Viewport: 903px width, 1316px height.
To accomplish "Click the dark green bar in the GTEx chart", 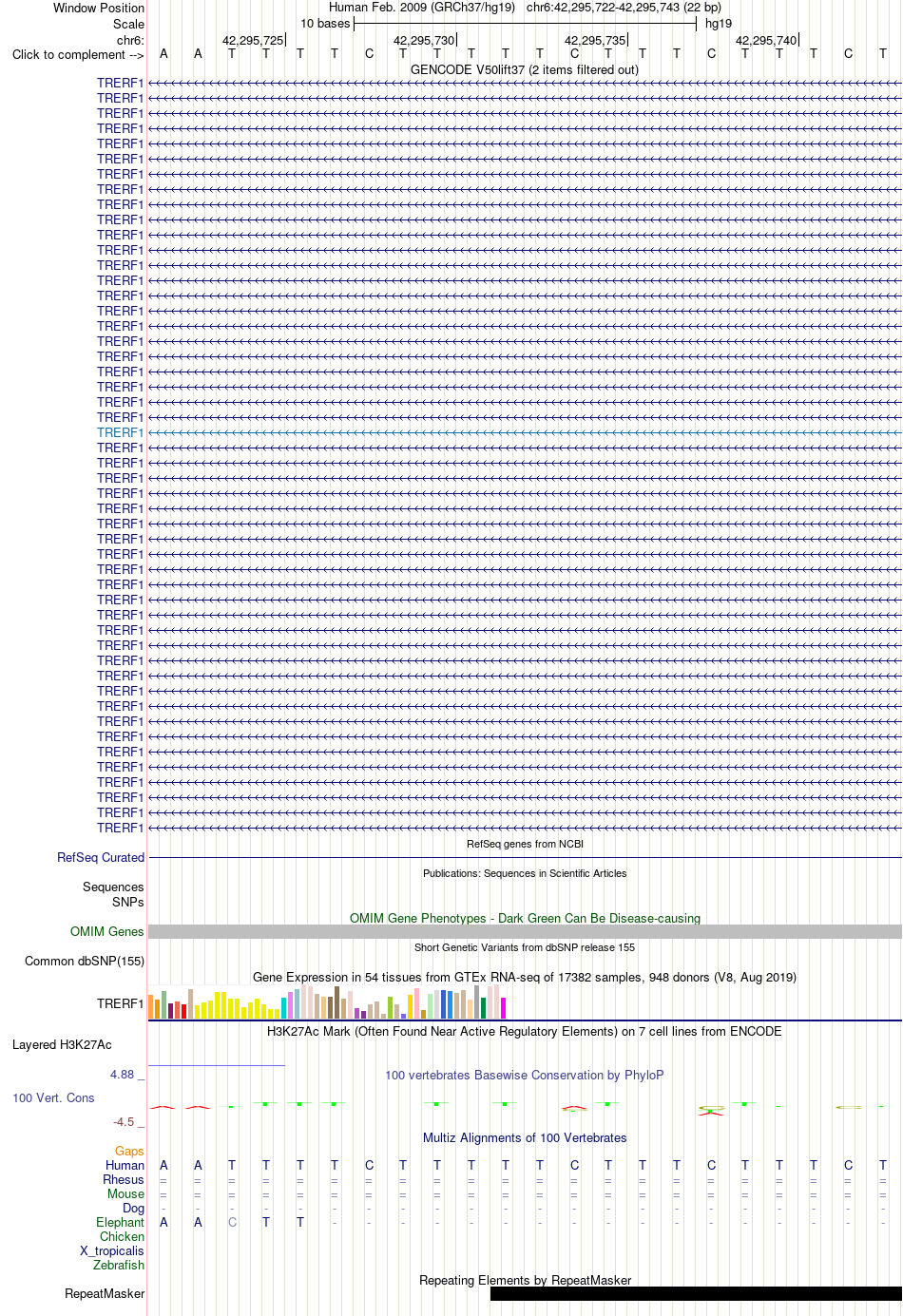I will 484,1008.
